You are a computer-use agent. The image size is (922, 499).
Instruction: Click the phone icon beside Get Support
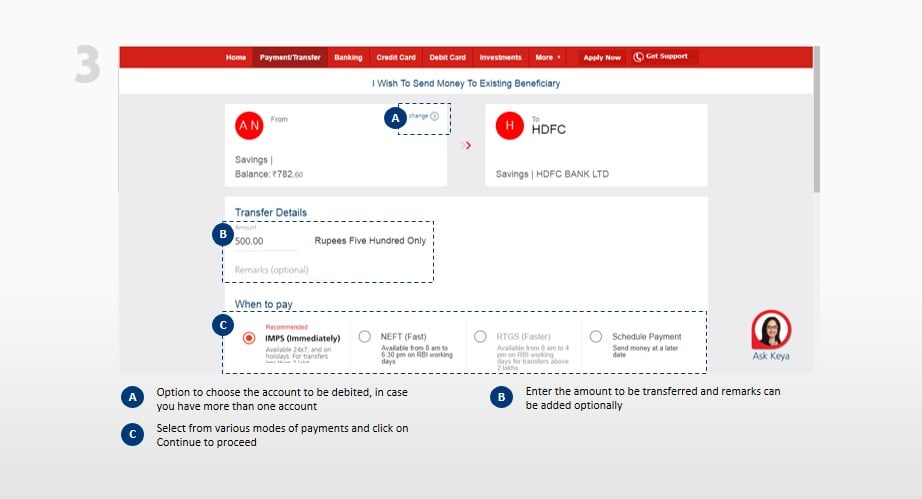[x=638, y=57]
